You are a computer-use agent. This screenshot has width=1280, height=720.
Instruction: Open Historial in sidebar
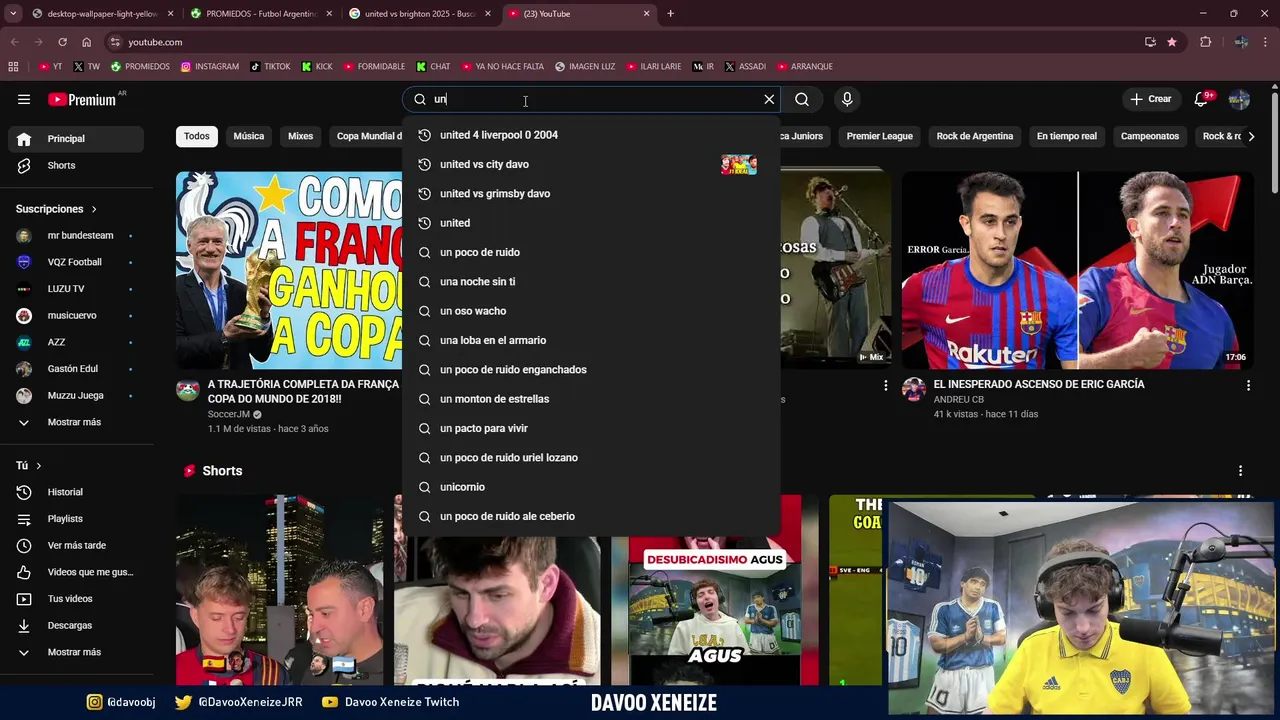point(76,492)
